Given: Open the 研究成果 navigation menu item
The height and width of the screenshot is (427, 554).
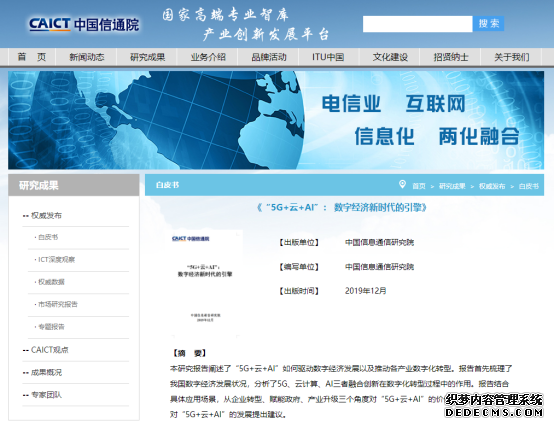Looking at the screenshot, I should pyautogui.click(x=147, y=57).
